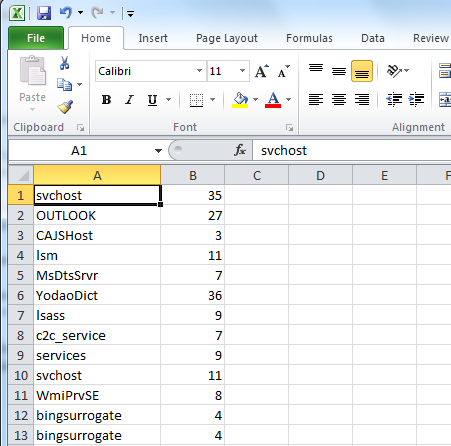Open the font color palette dropdown
Screen dimensions: 451x446
pos(289,100)
